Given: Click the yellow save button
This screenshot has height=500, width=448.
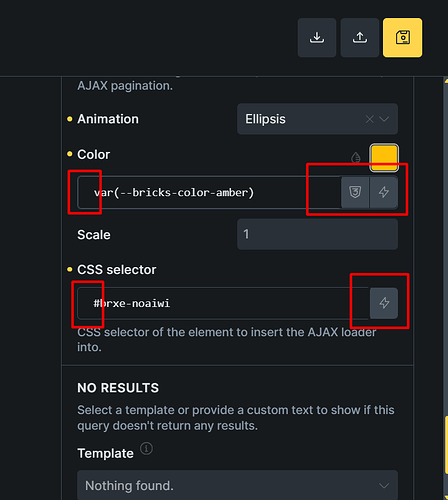Looking at the screenshot, I should tap(402, 38).
